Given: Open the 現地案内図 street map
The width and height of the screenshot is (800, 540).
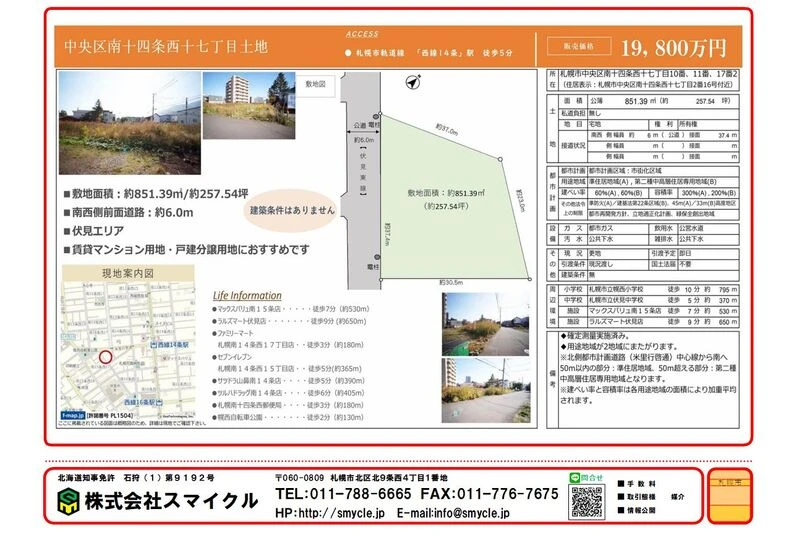Looking at the screenshot, I should (x=128, y=351).
